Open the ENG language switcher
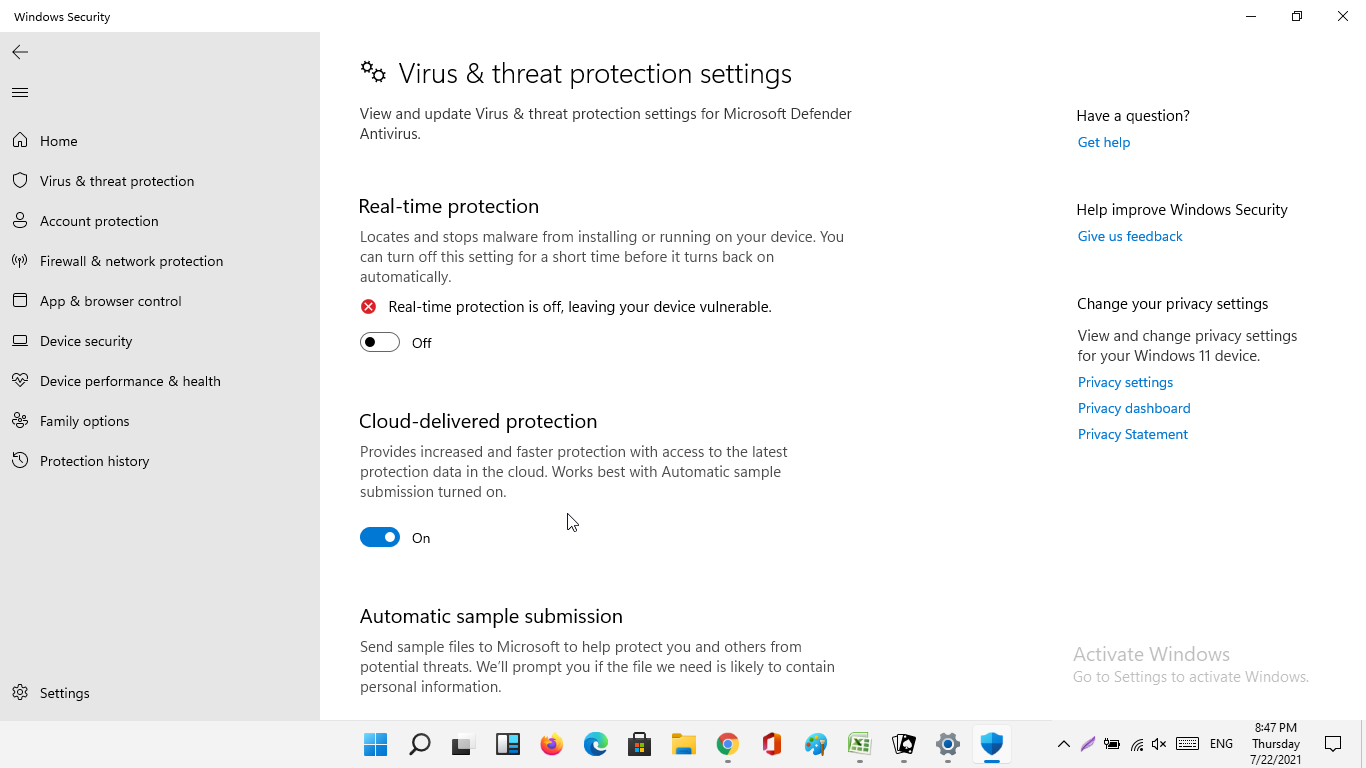The width and height of the screenshot is (1366, 768). click(x=1221, y=744)
